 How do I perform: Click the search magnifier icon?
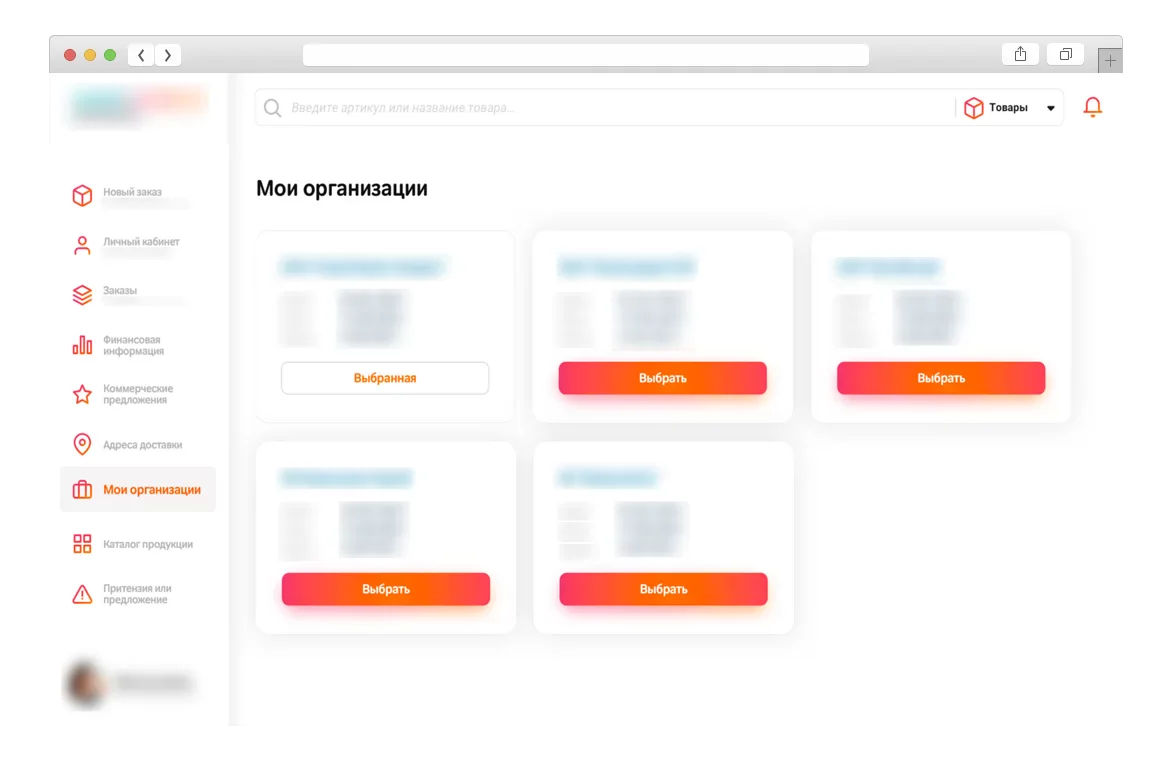tap(273, 108)
